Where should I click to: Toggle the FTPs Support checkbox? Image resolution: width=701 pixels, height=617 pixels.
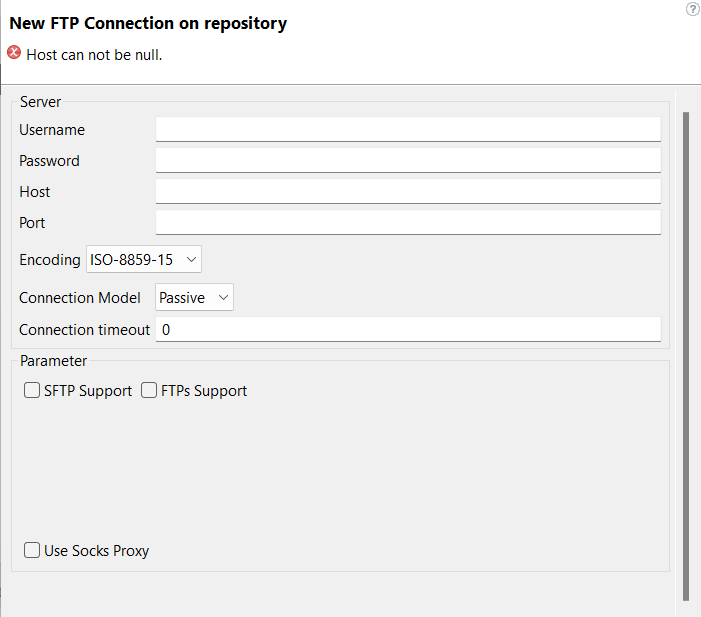149,391
